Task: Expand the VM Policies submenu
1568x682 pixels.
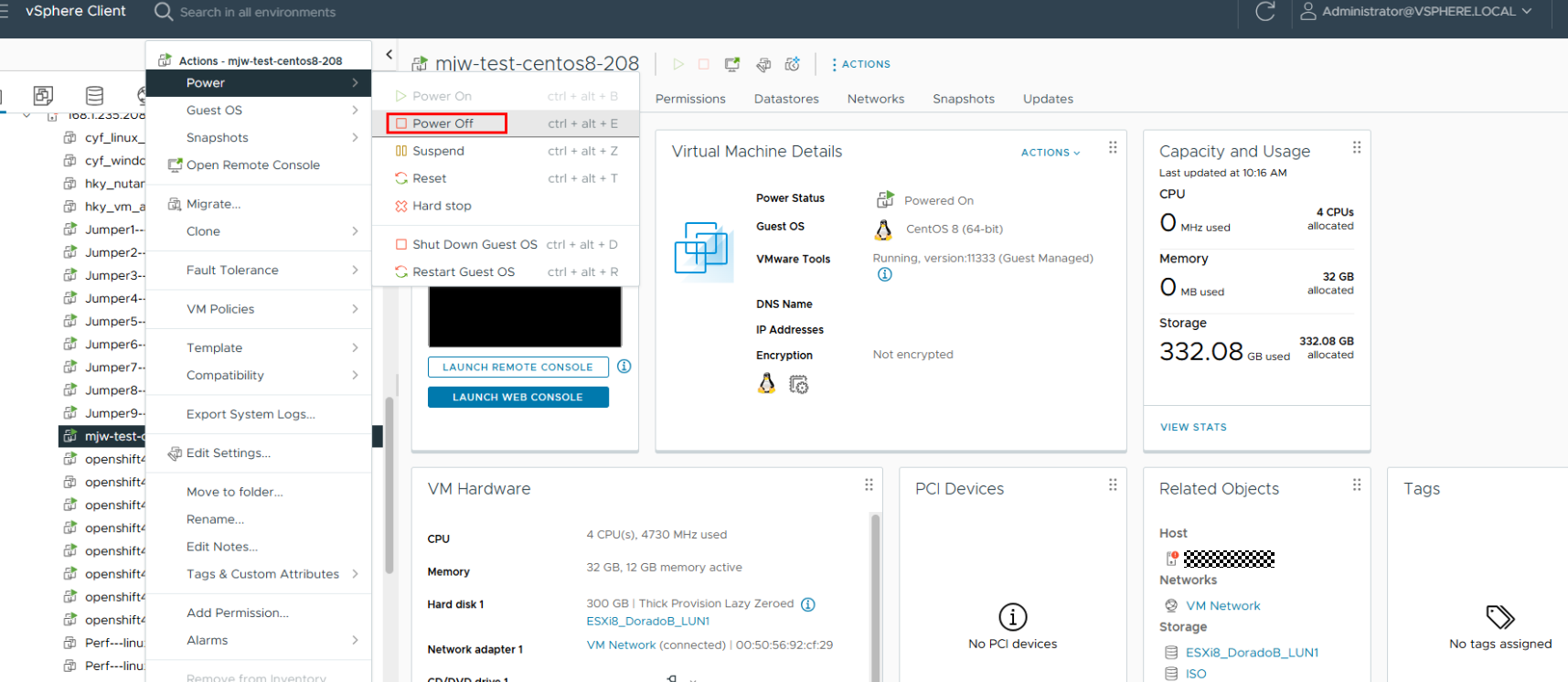Action: pyautogui.click(x=259, y=309)
